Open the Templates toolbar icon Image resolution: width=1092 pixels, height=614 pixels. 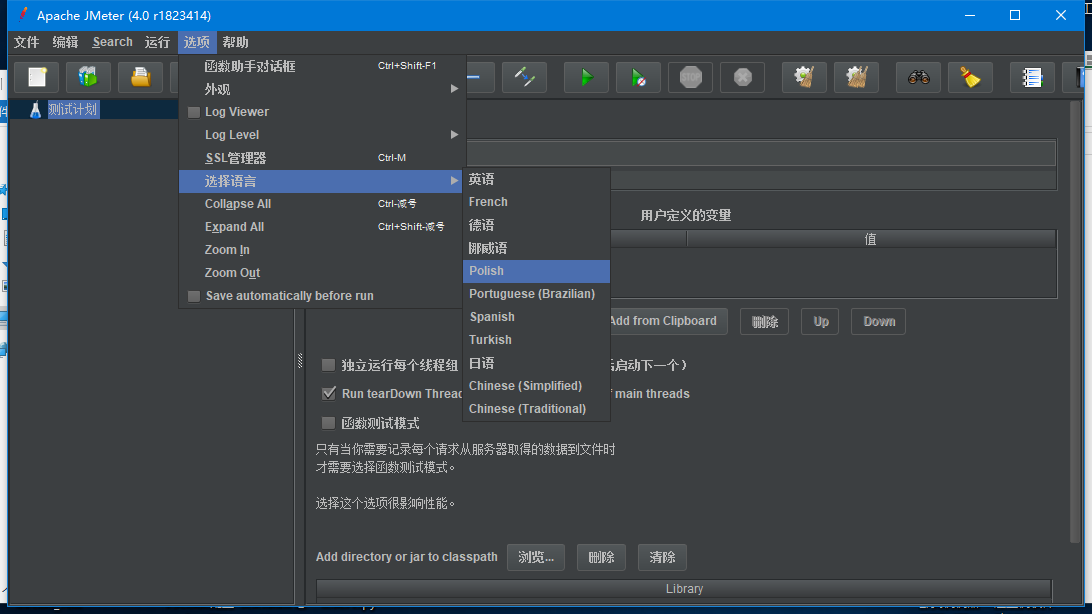tap(88, 77)
